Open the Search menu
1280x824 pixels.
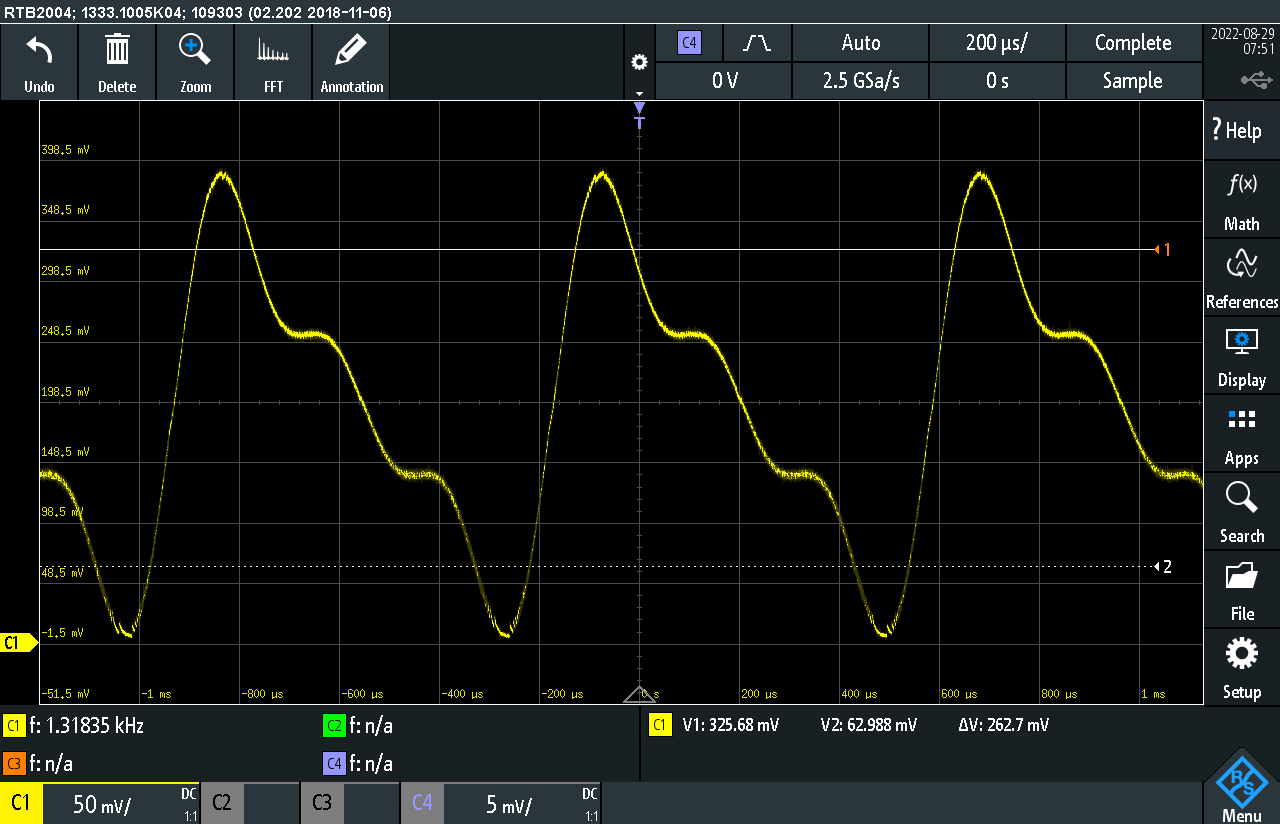pyautogui.click(x=1241, y=512)
